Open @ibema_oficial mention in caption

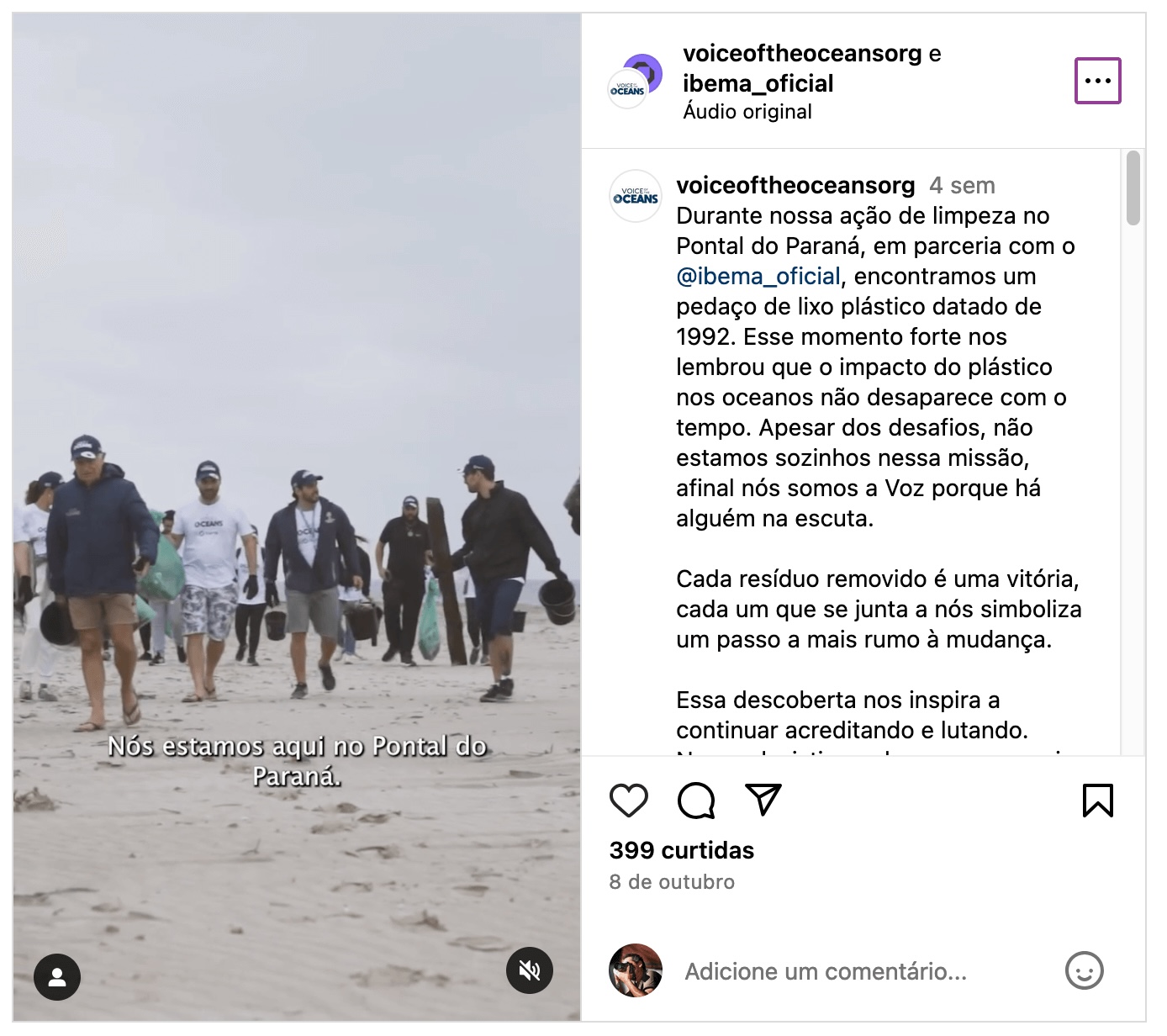(x=758, y=277)
